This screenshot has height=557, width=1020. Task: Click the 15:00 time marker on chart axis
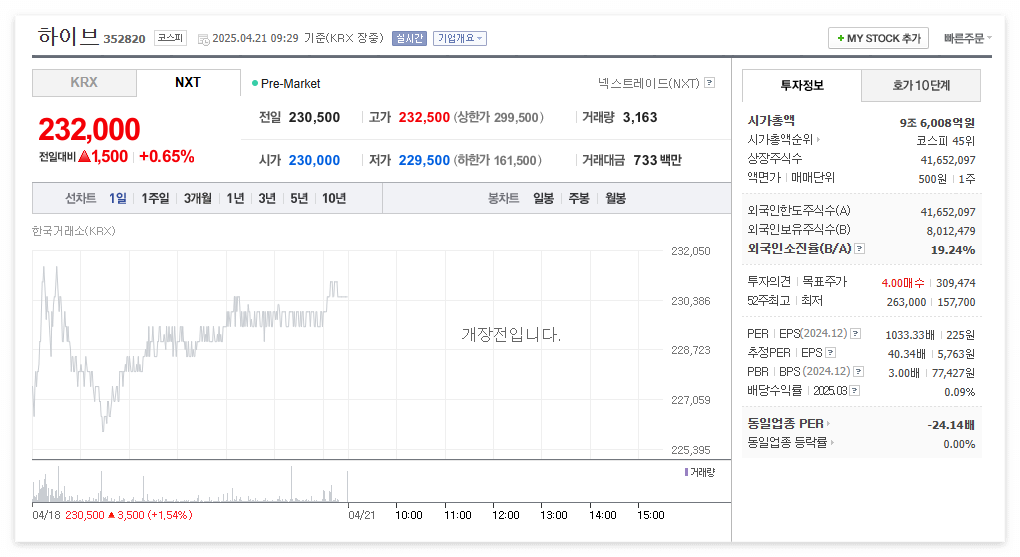(651, 515)
